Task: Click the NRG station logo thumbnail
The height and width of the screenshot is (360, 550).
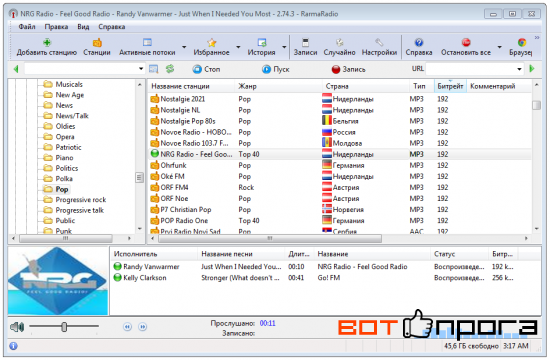Action: 58,281
